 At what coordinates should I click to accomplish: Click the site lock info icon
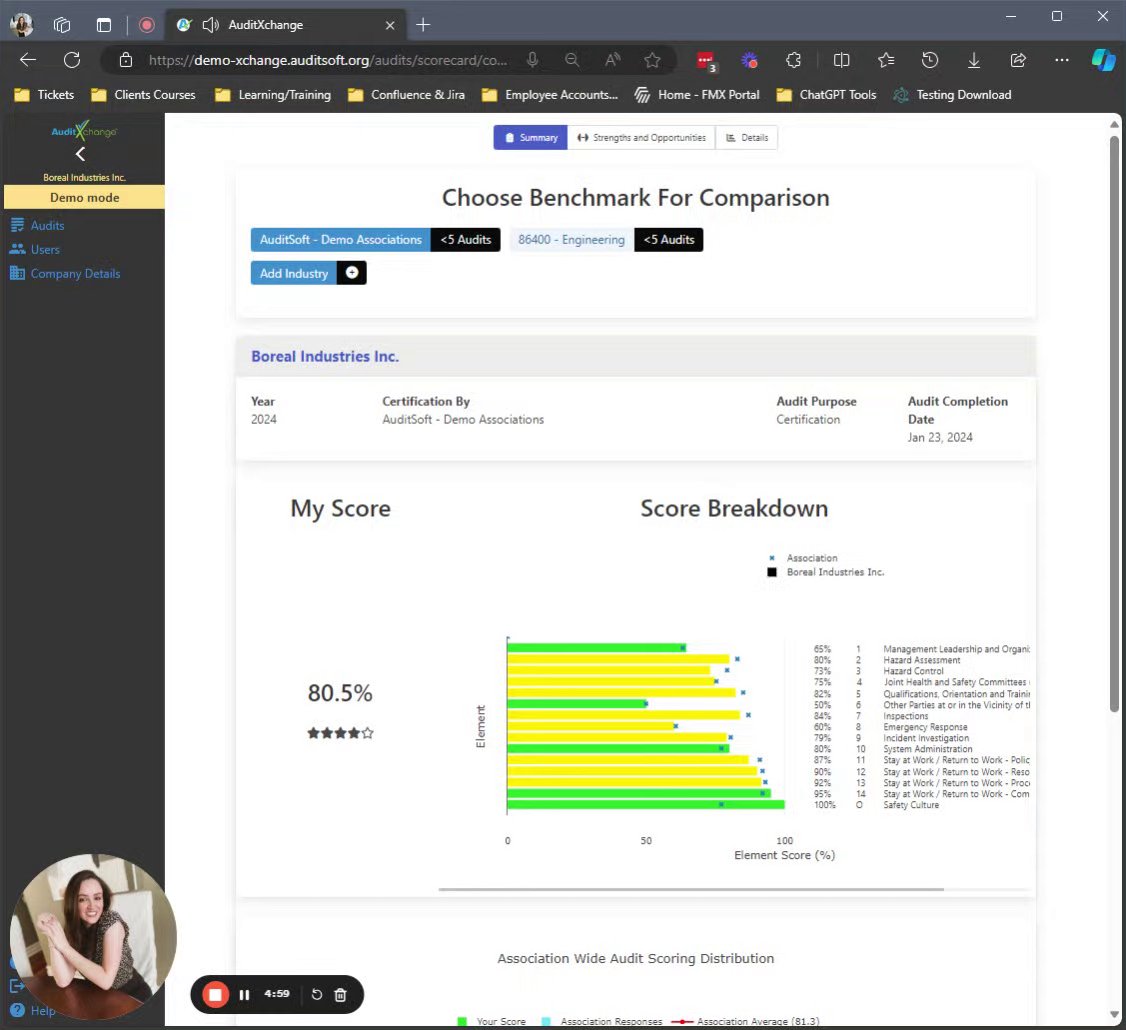[126, 60]
